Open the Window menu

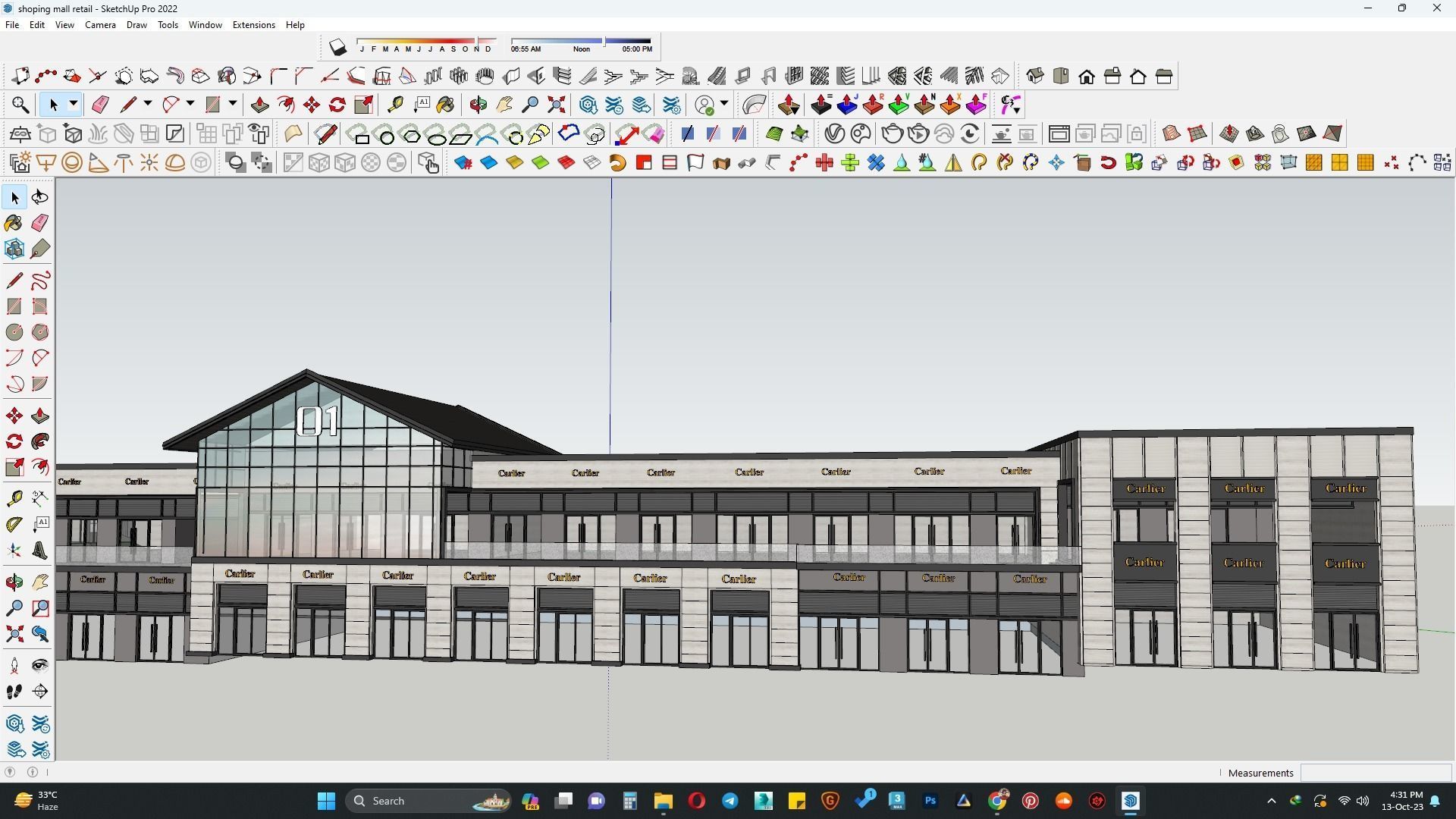tap(205, 25)
